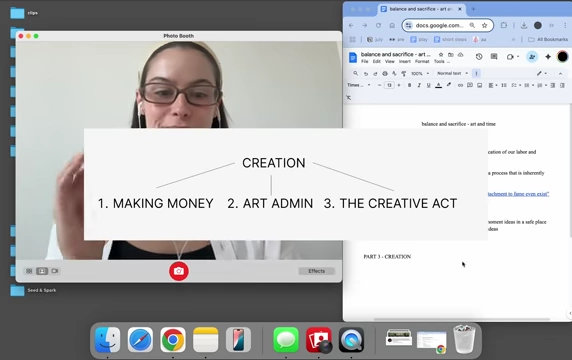Open Chrome three-dot menu
This screenshot has width=572, height=360.
[565, 26]
